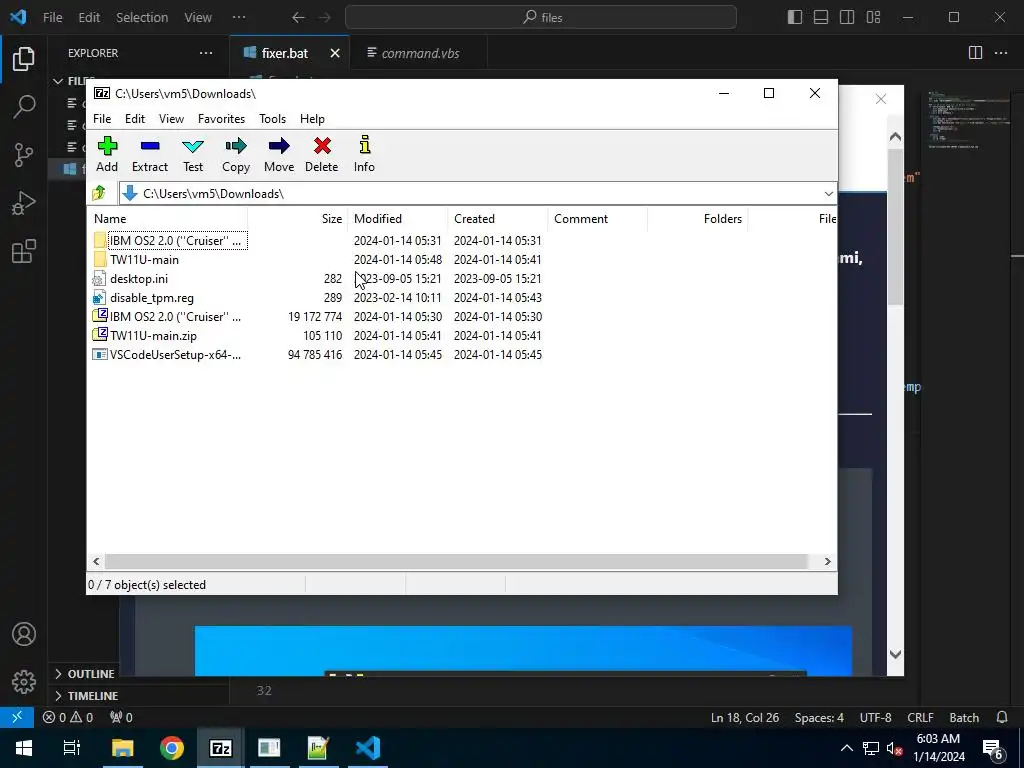The width and height of the screenshot is (1024, 768).
Task: Open the Favorites menu
Action: (x=221, y=119)
